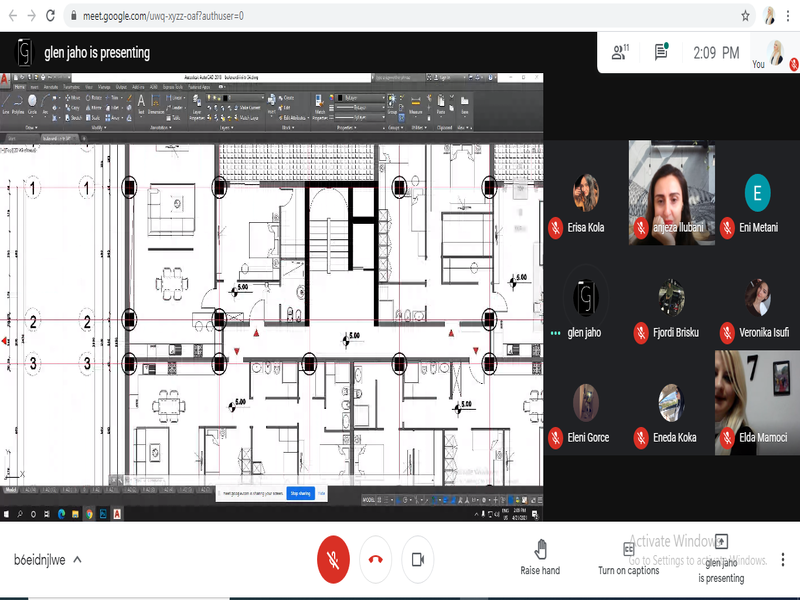
Task: Raise your hand in the meeting
Action: (x=540, y=557)
